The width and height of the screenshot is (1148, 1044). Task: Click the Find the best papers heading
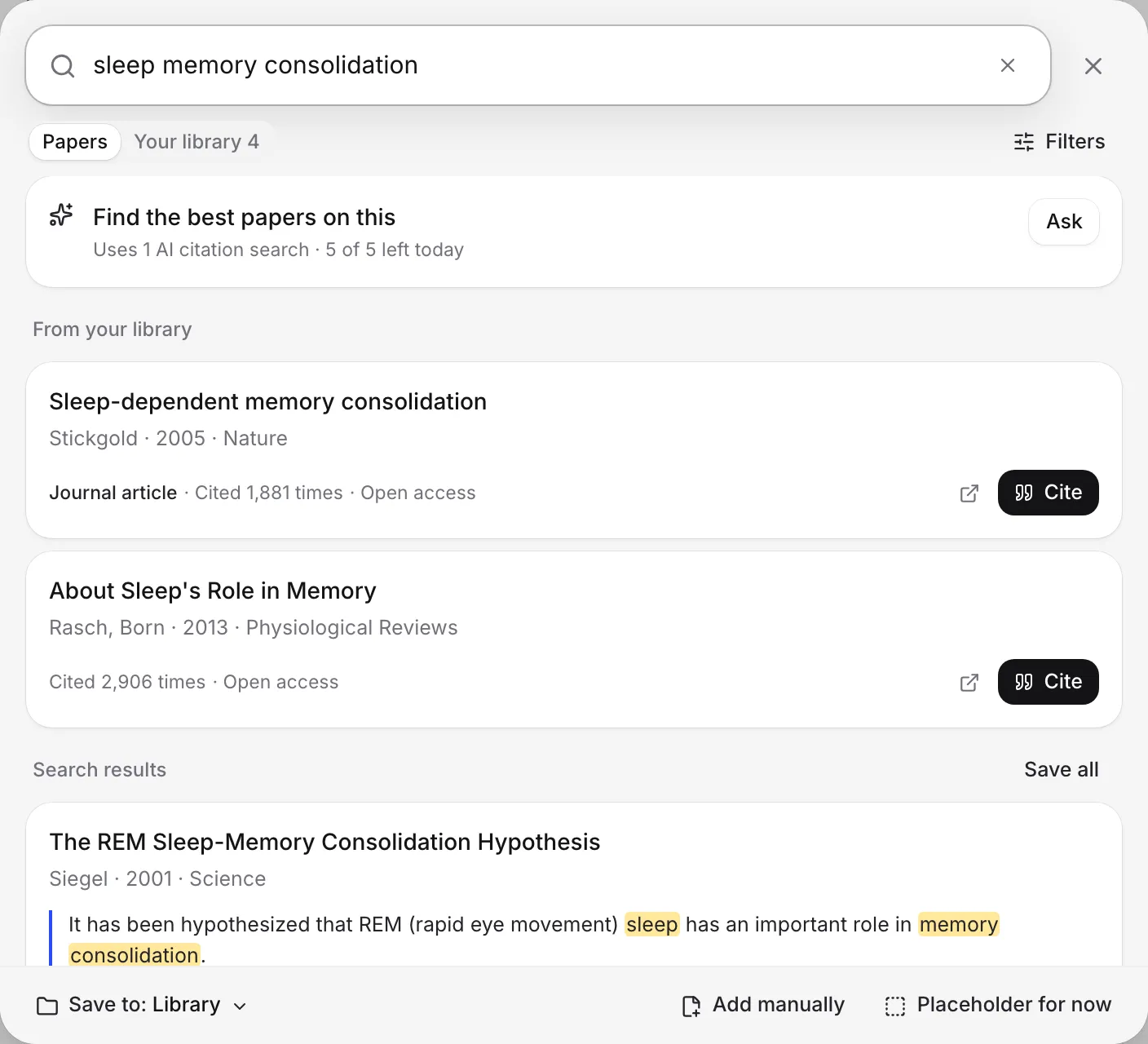click(244, 217)
